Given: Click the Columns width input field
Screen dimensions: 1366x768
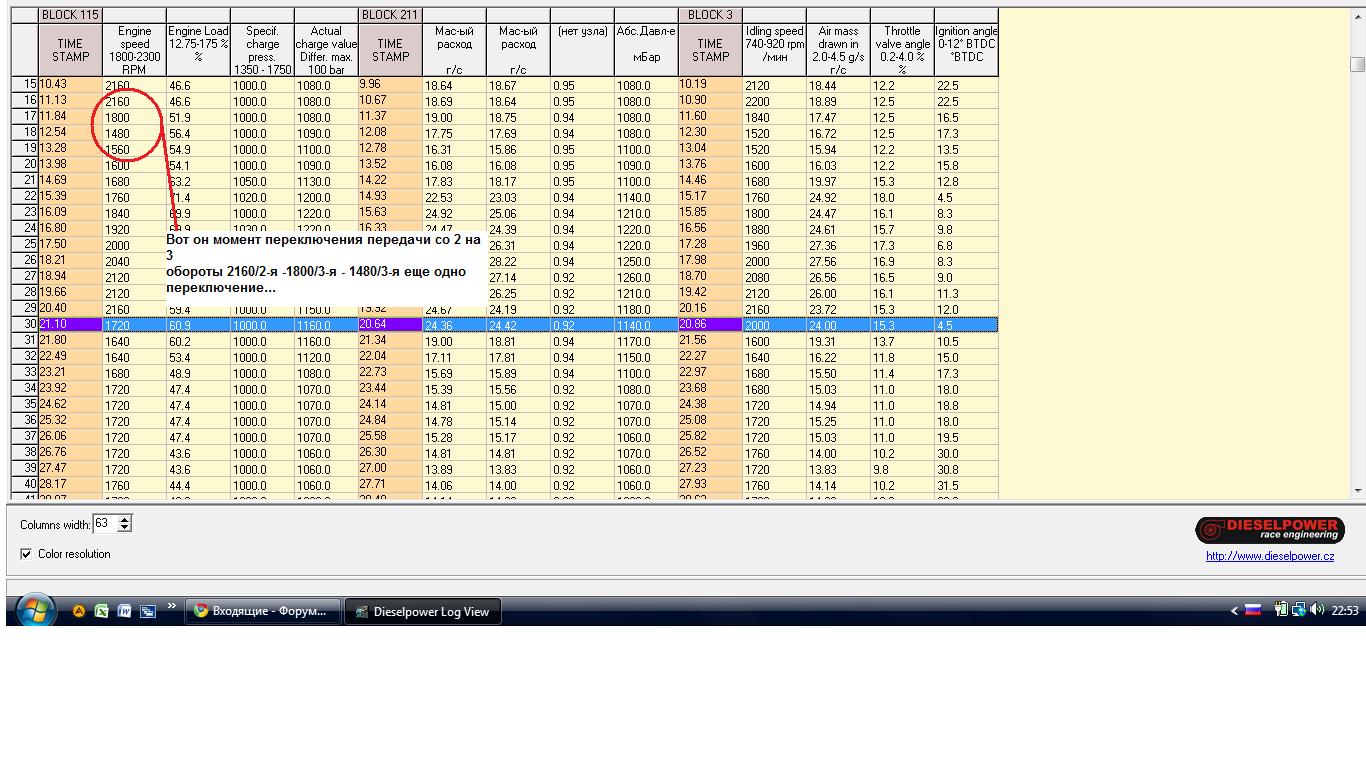Looking at the screenshot, I should (105, 524).
